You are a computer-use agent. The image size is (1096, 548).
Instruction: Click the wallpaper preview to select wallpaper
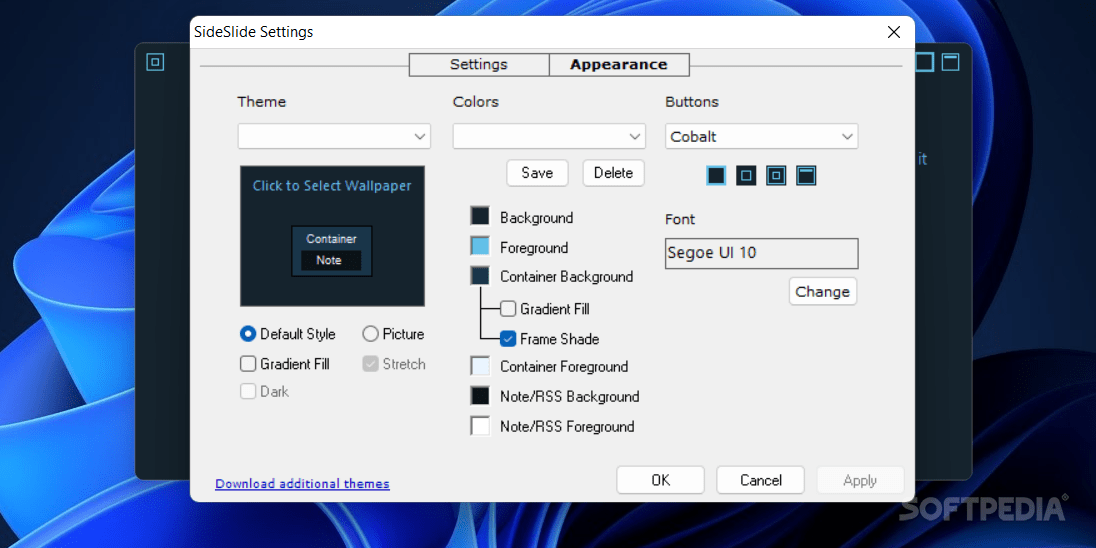332,236
